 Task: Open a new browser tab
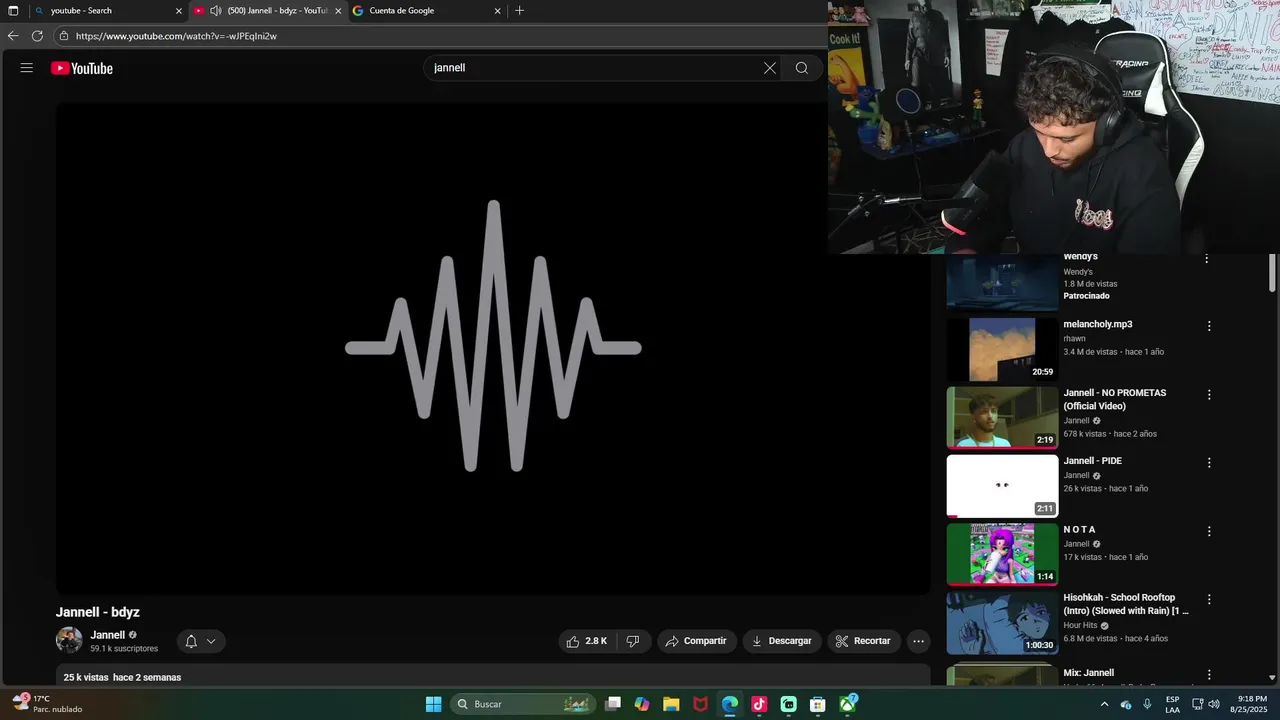click(x=519, y=11)
